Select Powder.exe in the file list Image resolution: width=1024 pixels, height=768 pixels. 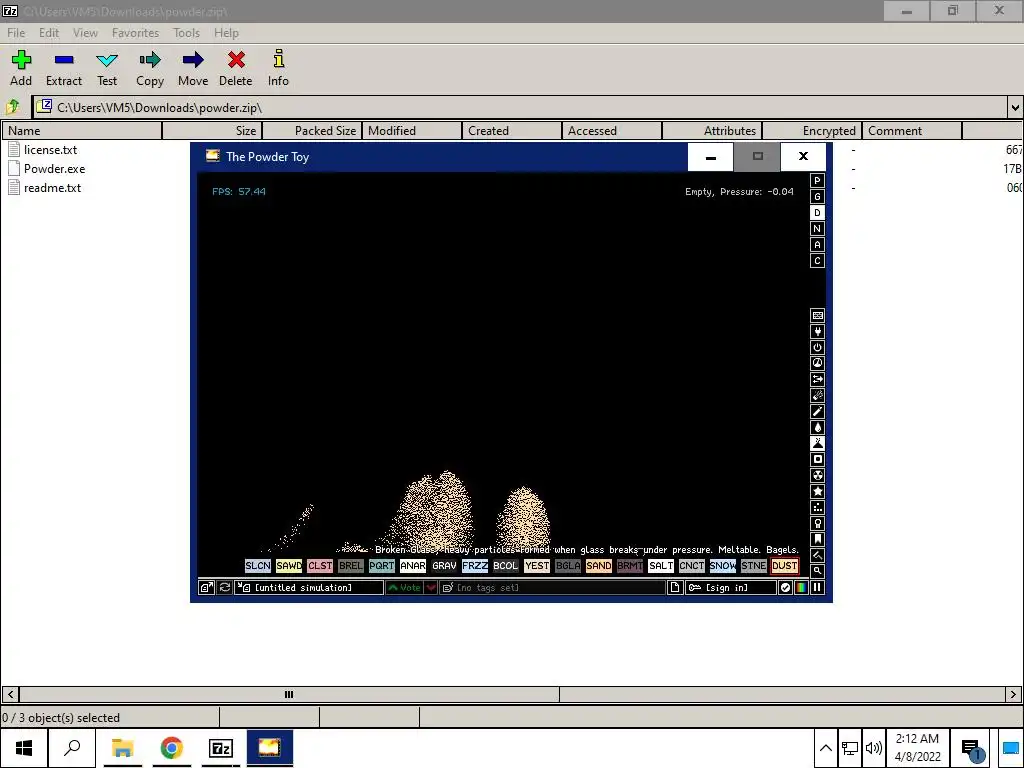point(54,168)
